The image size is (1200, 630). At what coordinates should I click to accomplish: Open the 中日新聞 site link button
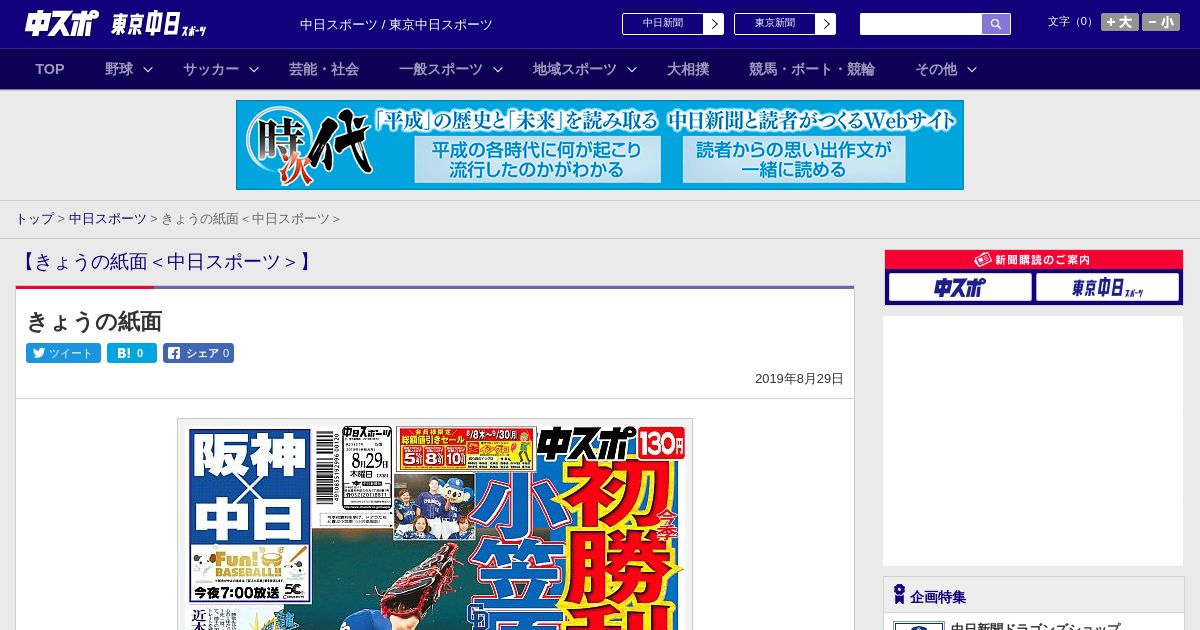(663, 24)
